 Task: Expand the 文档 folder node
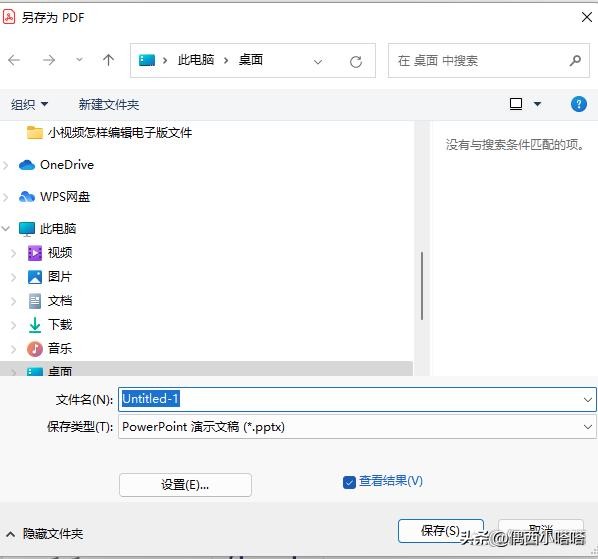coord(13,301)
